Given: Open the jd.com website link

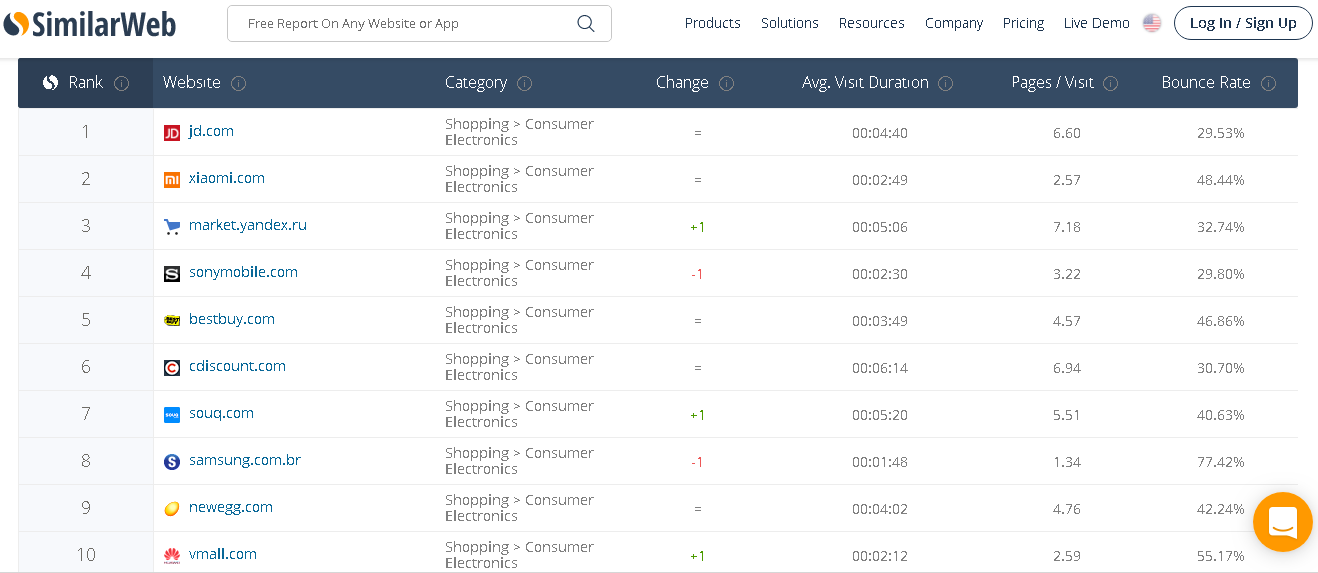Looking at the screenshot, I should [x=211, y=131].
